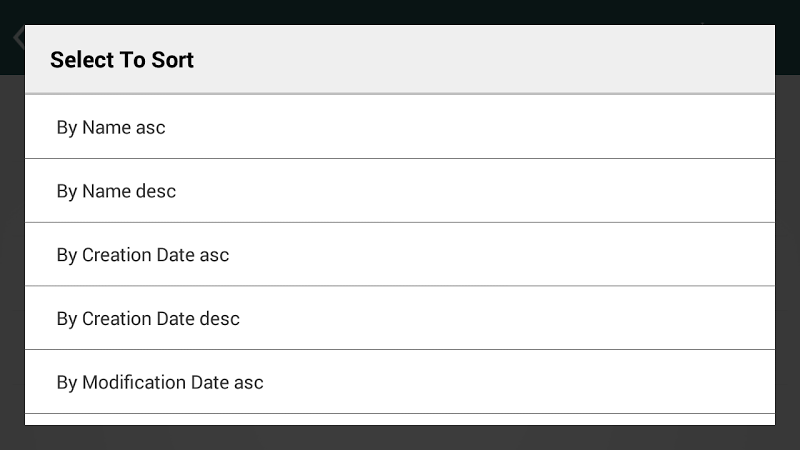Tap the partially visible last list row
The width and height of the screenshot is (800, 450).
(400, 419)
